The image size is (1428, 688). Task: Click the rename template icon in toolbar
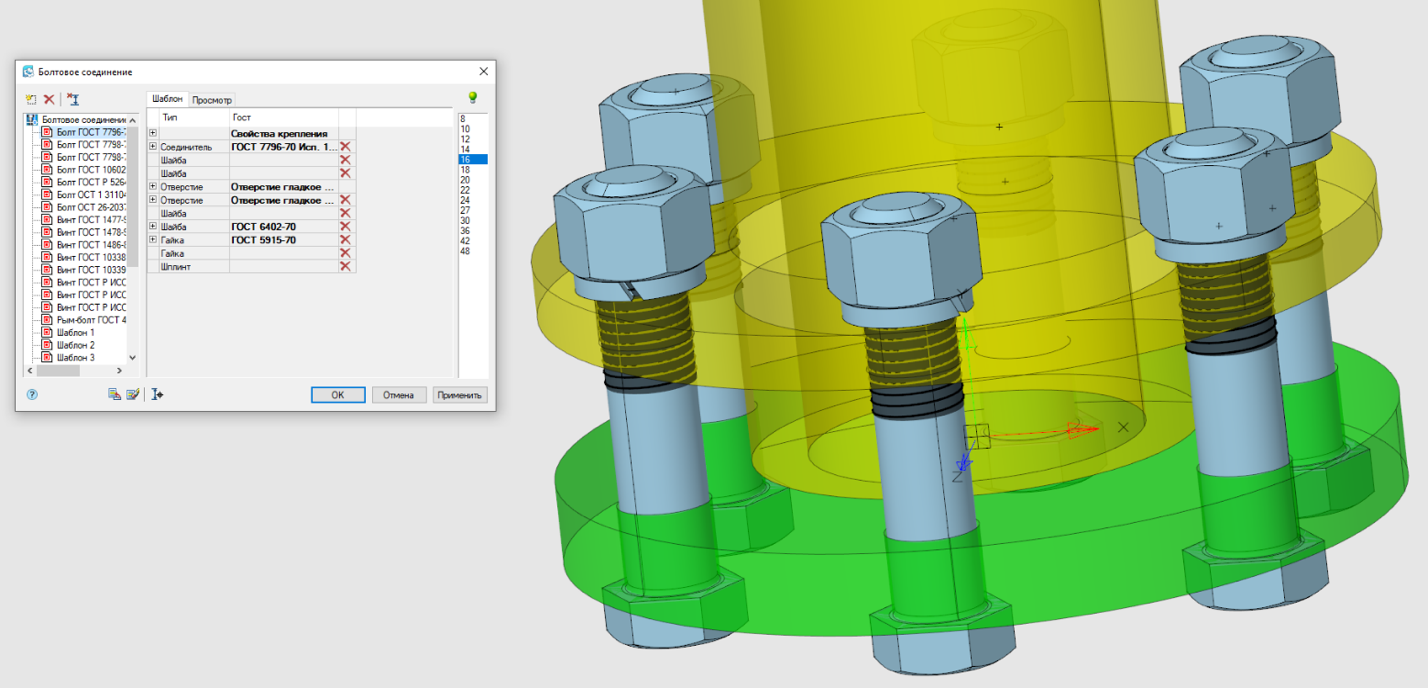72,99
